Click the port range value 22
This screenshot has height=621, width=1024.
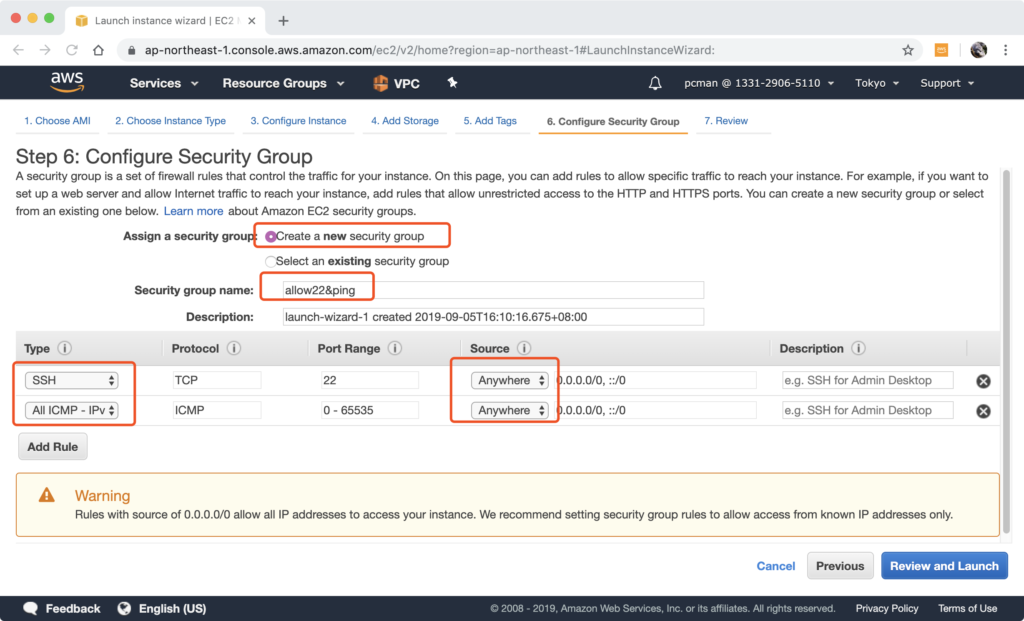click(370, 380)
